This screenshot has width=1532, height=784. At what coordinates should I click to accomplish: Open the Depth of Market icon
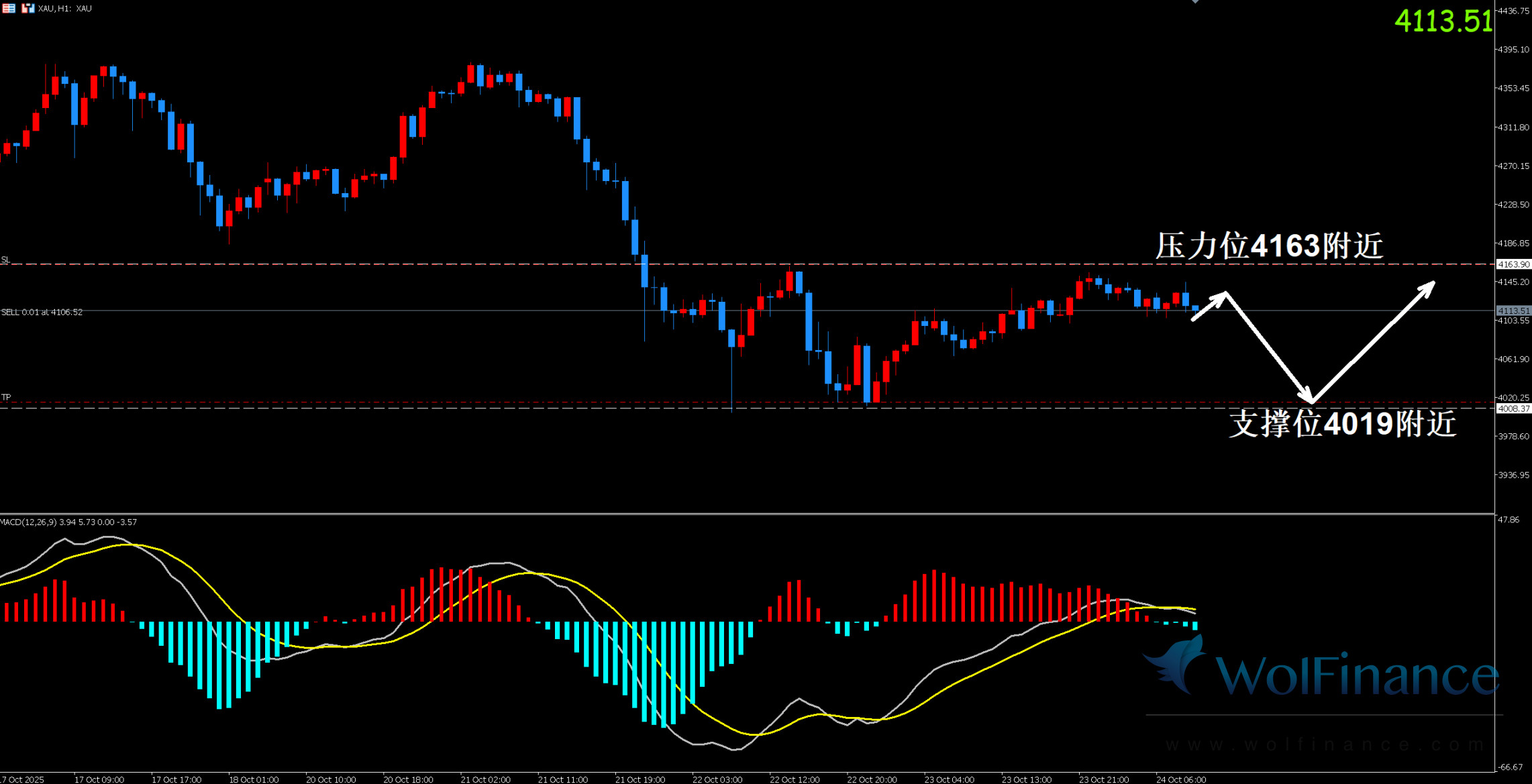(x=9, y=8)
